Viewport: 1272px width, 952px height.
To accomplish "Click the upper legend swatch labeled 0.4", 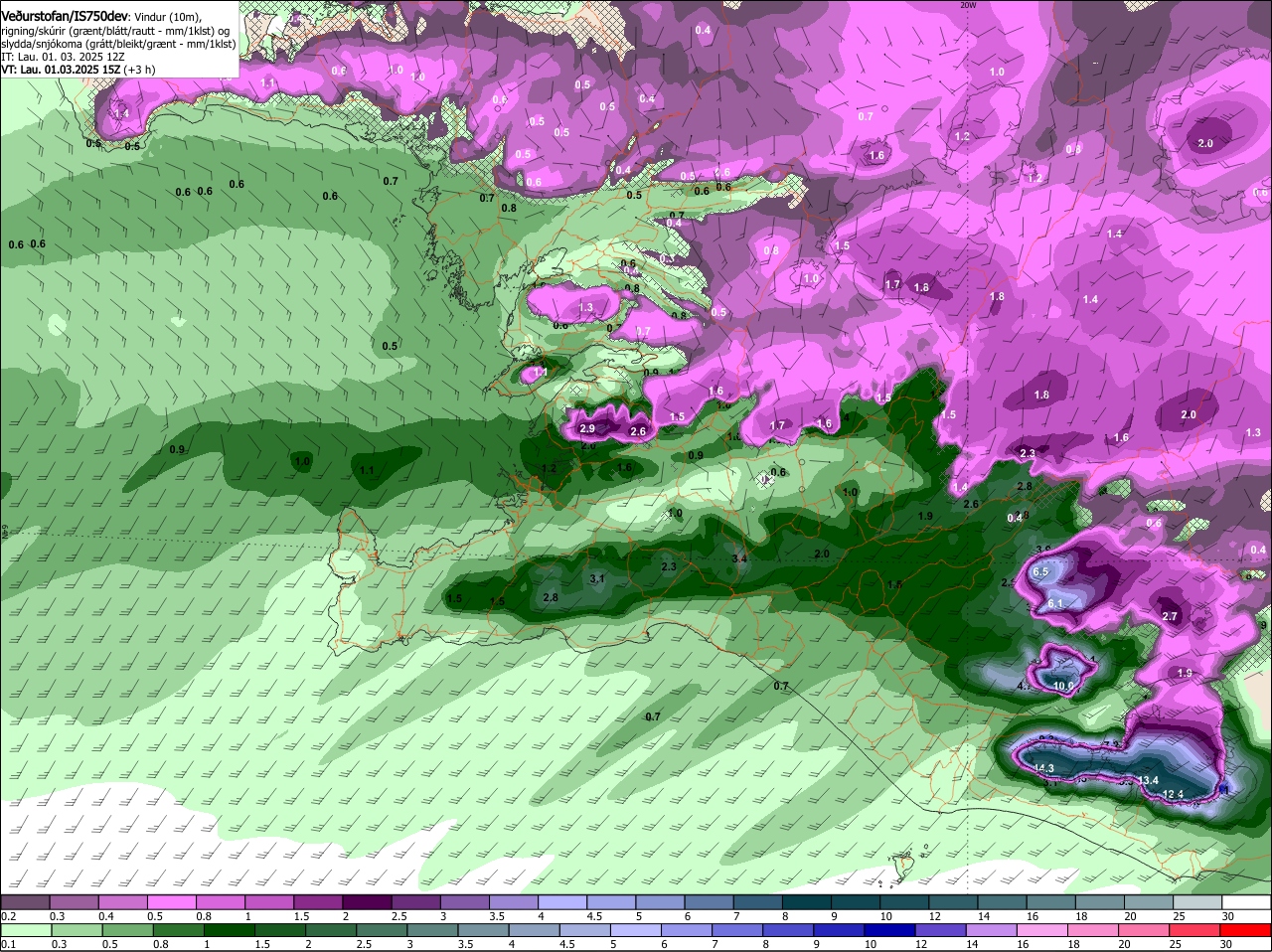I will coord(122,901).
